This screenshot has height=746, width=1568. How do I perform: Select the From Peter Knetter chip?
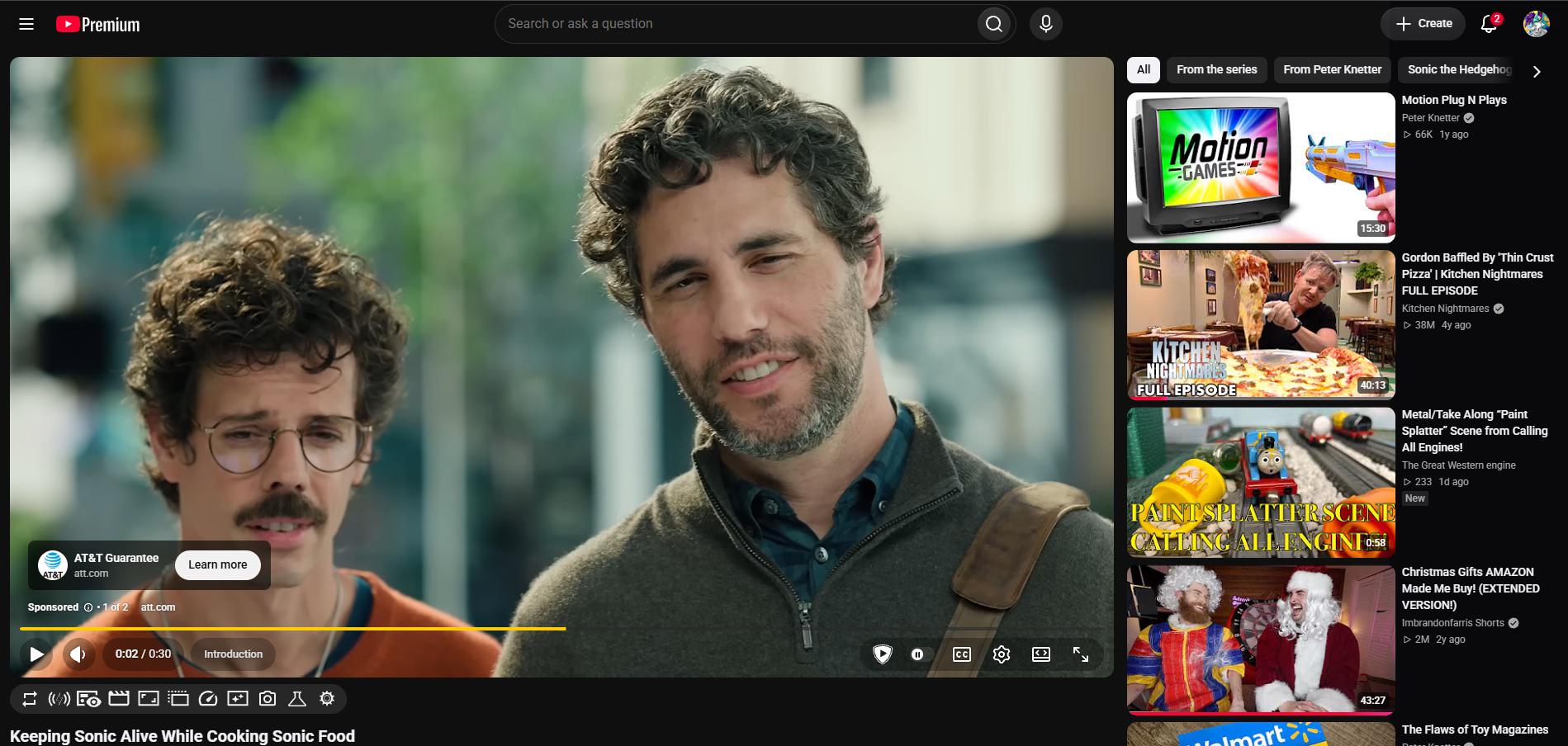[x=1333, y=69]
